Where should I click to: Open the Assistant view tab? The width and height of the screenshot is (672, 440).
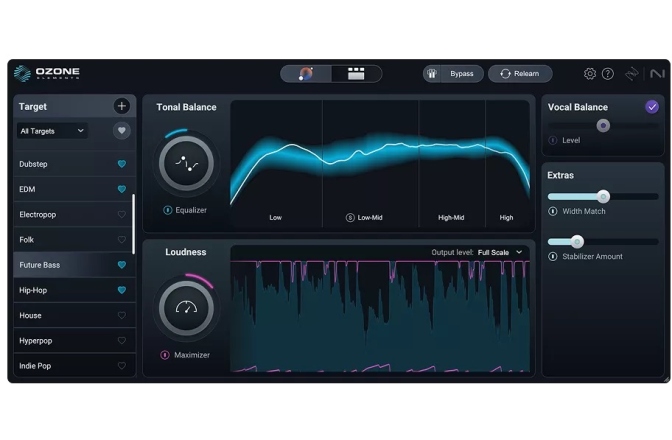tap(306, 74)
